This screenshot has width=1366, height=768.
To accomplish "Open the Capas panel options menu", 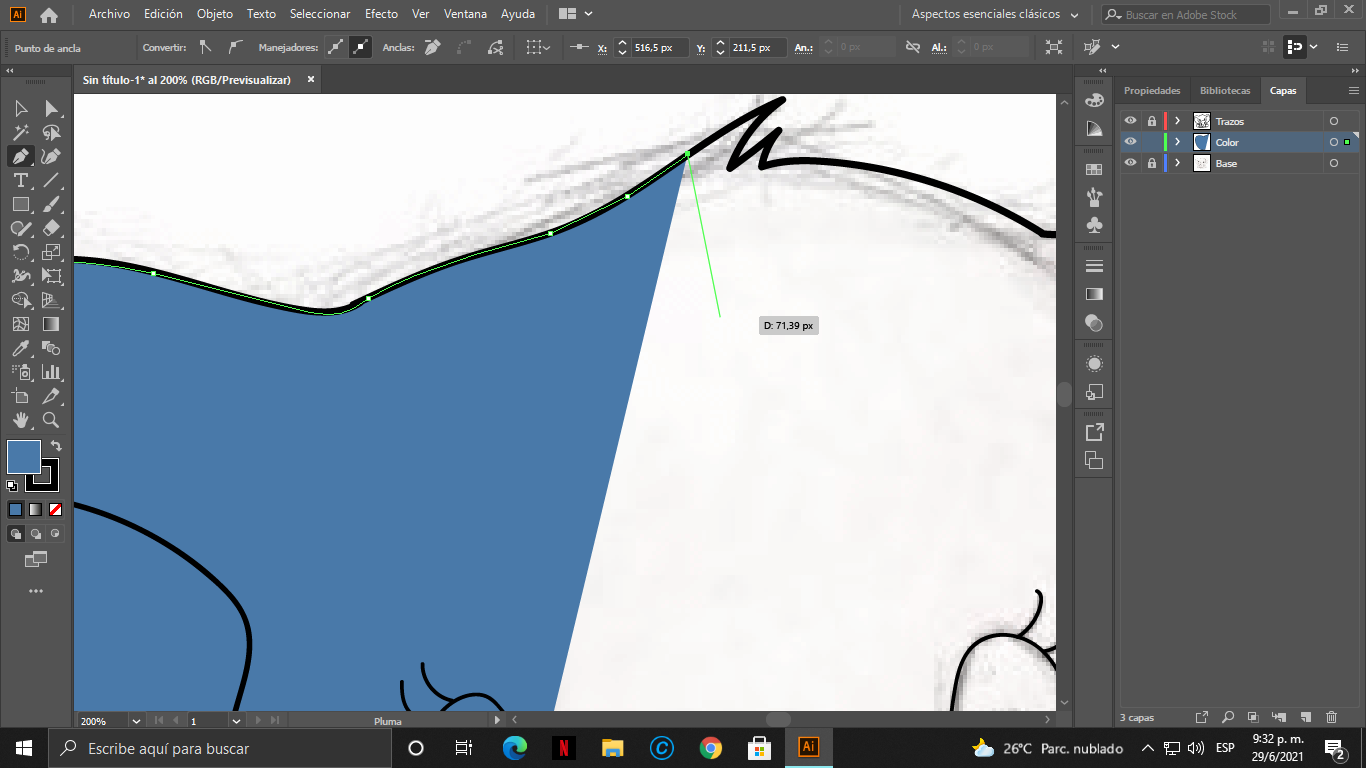I will point(1353,90).
